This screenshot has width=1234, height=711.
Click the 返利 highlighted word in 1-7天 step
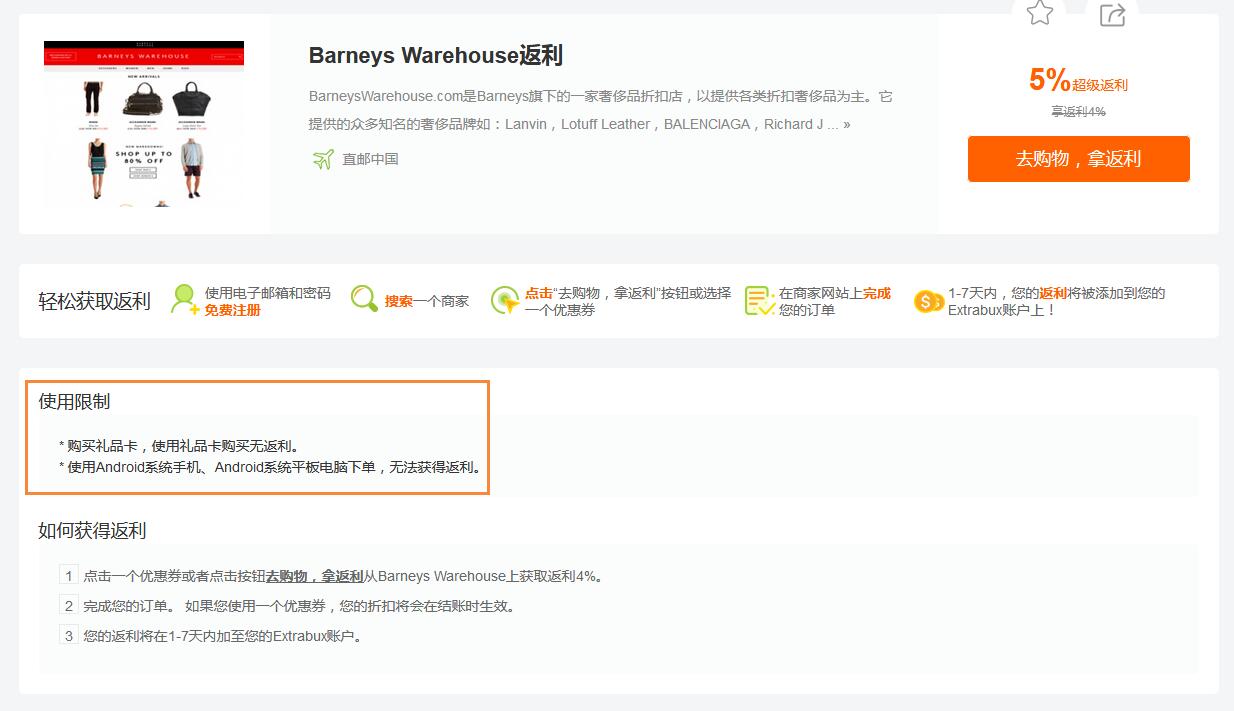1053,293
